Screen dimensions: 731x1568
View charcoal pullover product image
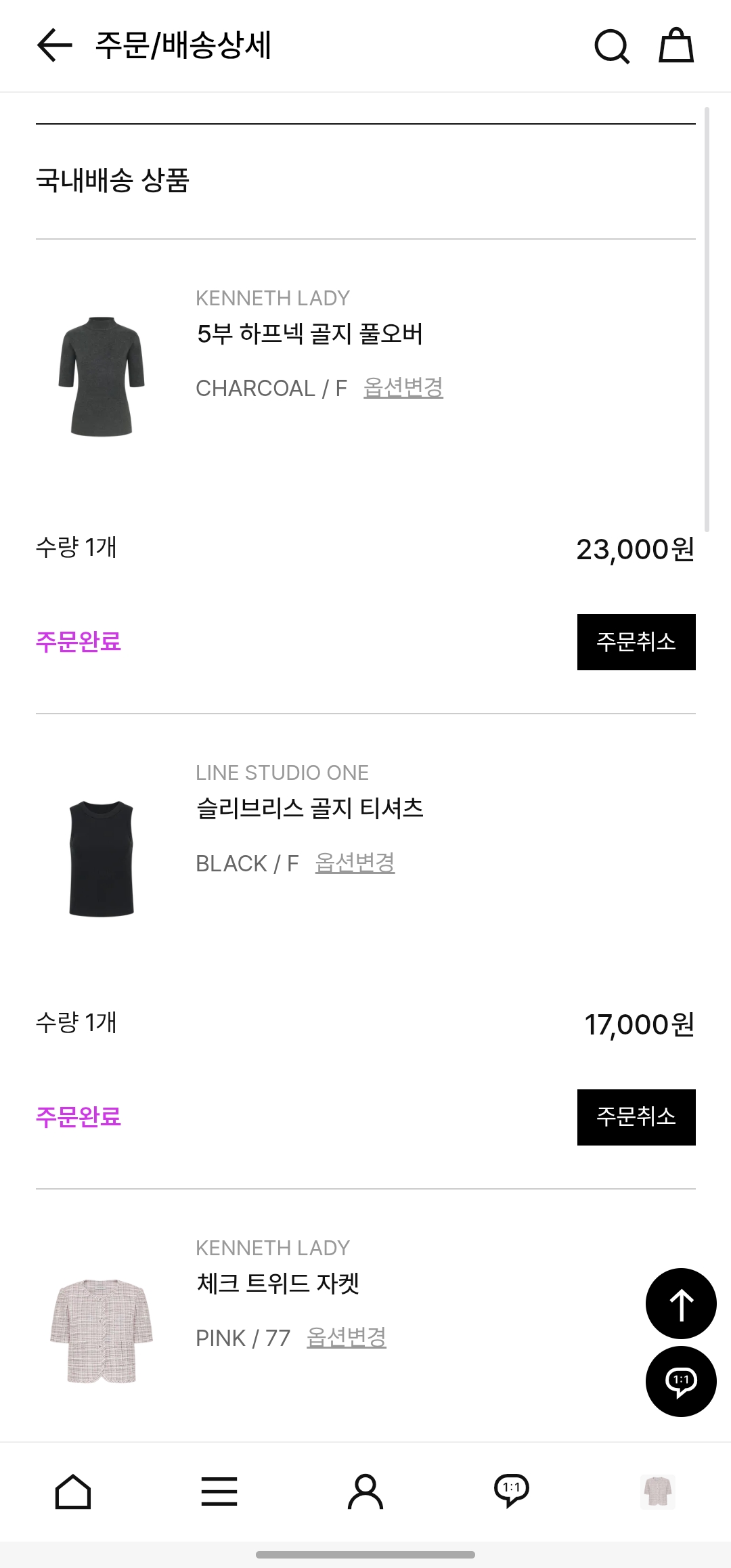(102, 376)
